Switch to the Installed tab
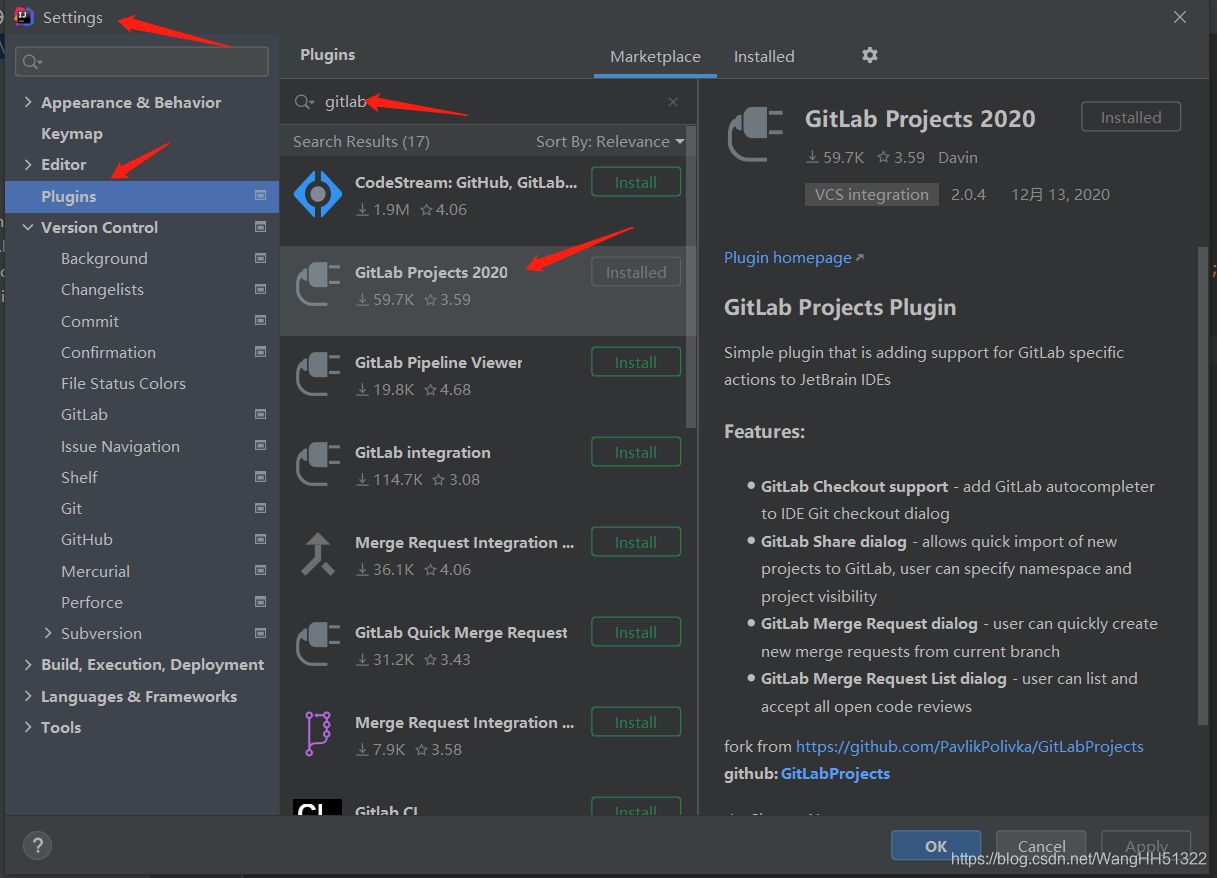The width and height of the screenshot is (1217, 878). [763, 56]
